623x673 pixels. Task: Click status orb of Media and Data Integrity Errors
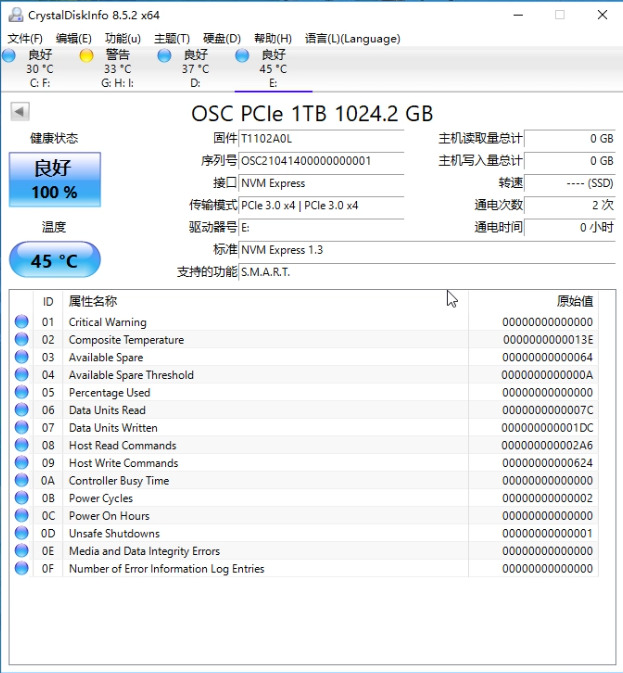[x=21, y=550]
